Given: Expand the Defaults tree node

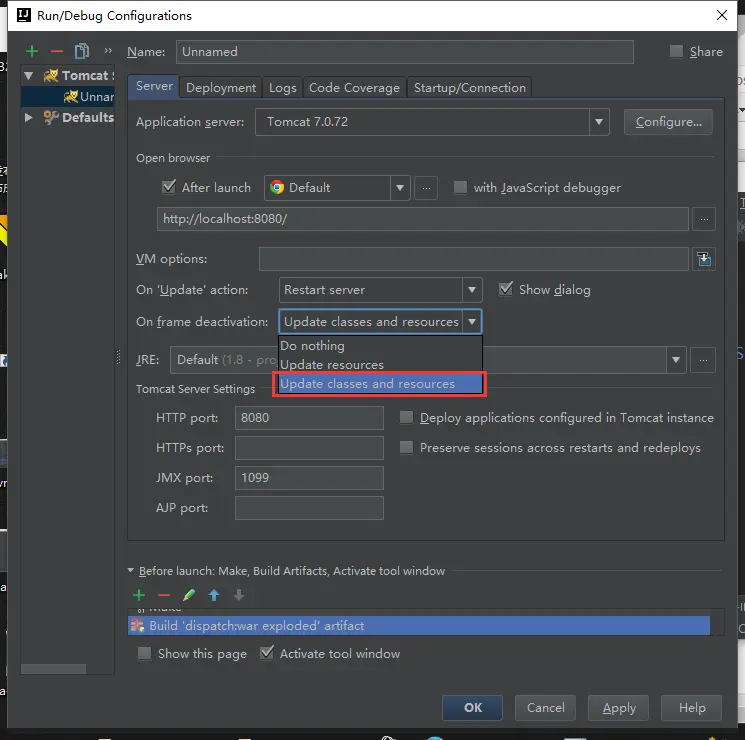Looking at the screenshot, I should pyautogui.click(x=29, y=117).
